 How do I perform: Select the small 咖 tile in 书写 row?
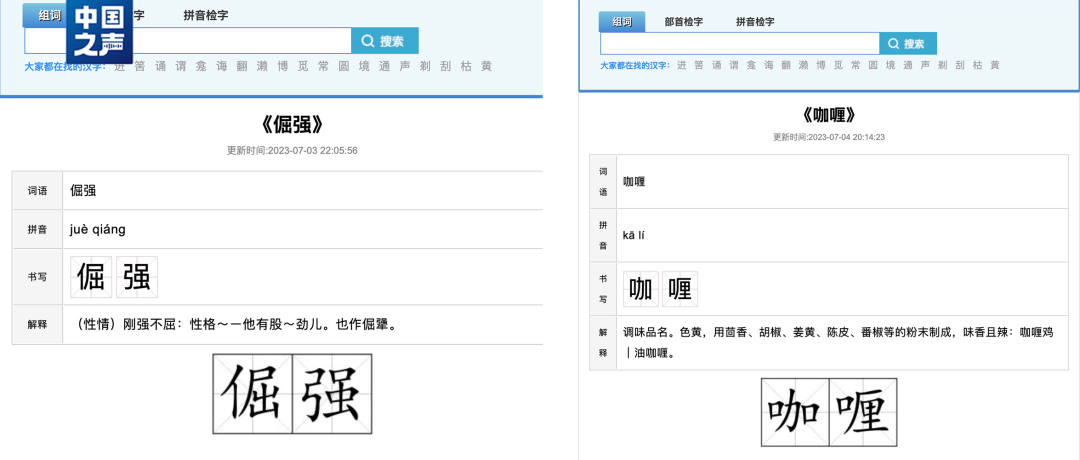point(641,289)
